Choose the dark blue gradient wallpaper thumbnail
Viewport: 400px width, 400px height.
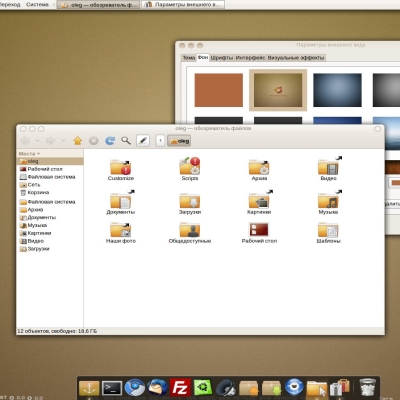coord(337,90)
